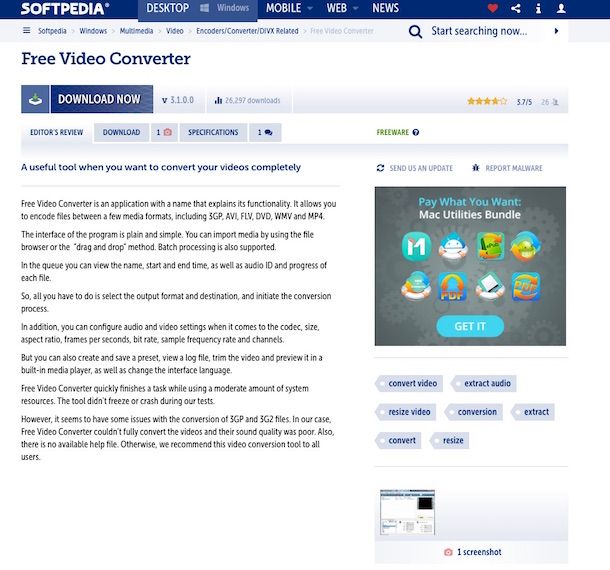Switch to the Download tab
The width and height of the screenshot is (610, 570).
click(121, 132)
